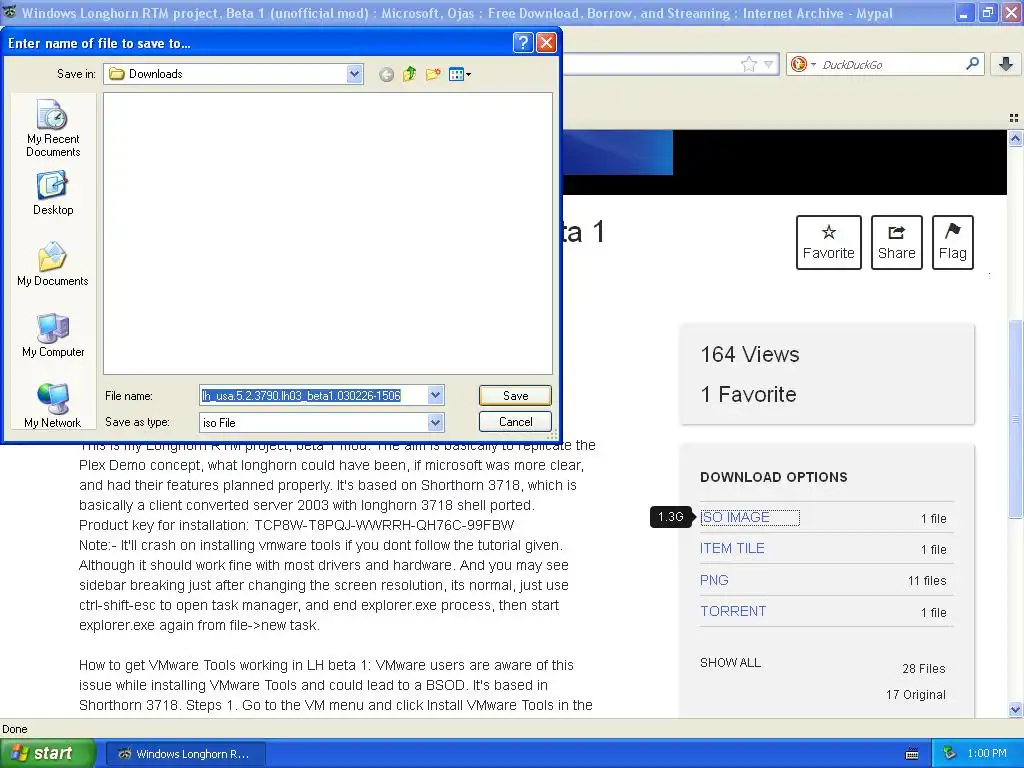
Task: Click the DOWNLOAD OPTIONS heading
Action: pyautogui.click(x=774, y=477)
